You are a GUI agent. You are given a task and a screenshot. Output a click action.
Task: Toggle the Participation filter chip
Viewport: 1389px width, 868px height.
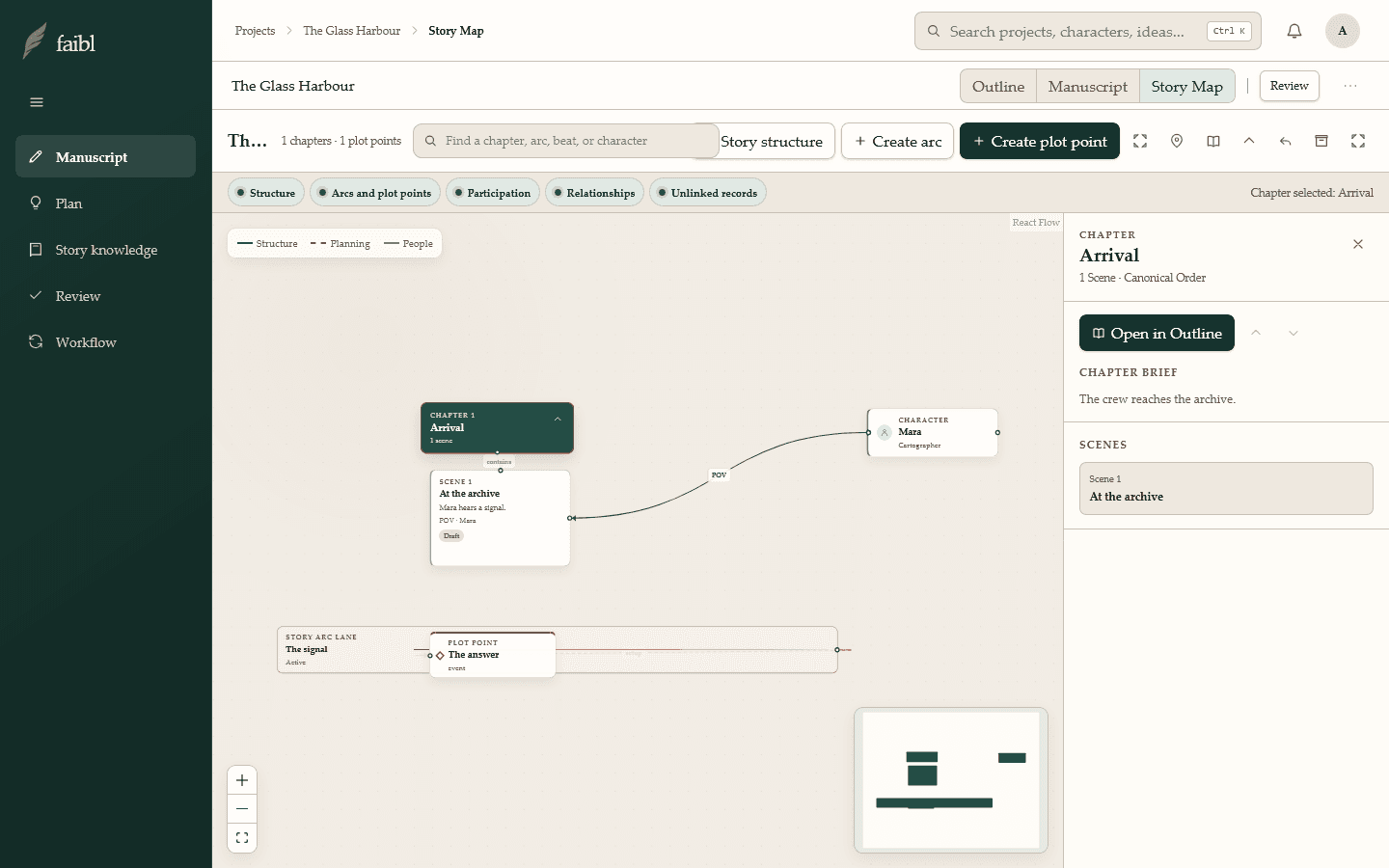492,193
